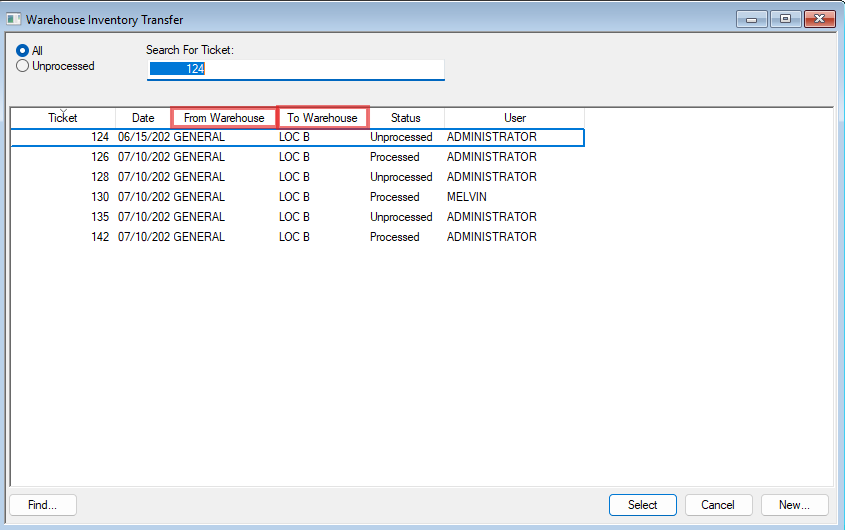Create a transfer with New... button
This screenshot has height=530, width=845.
[794, 505]
